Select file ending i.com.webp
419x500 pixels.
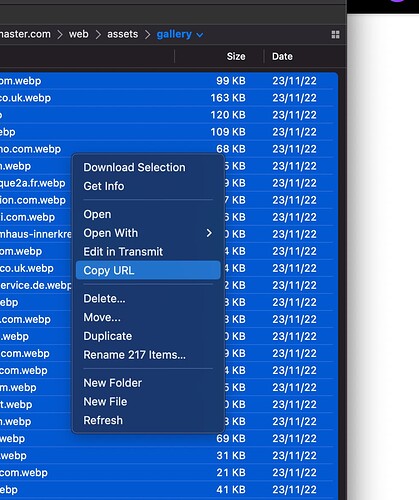tap(27, 217)
